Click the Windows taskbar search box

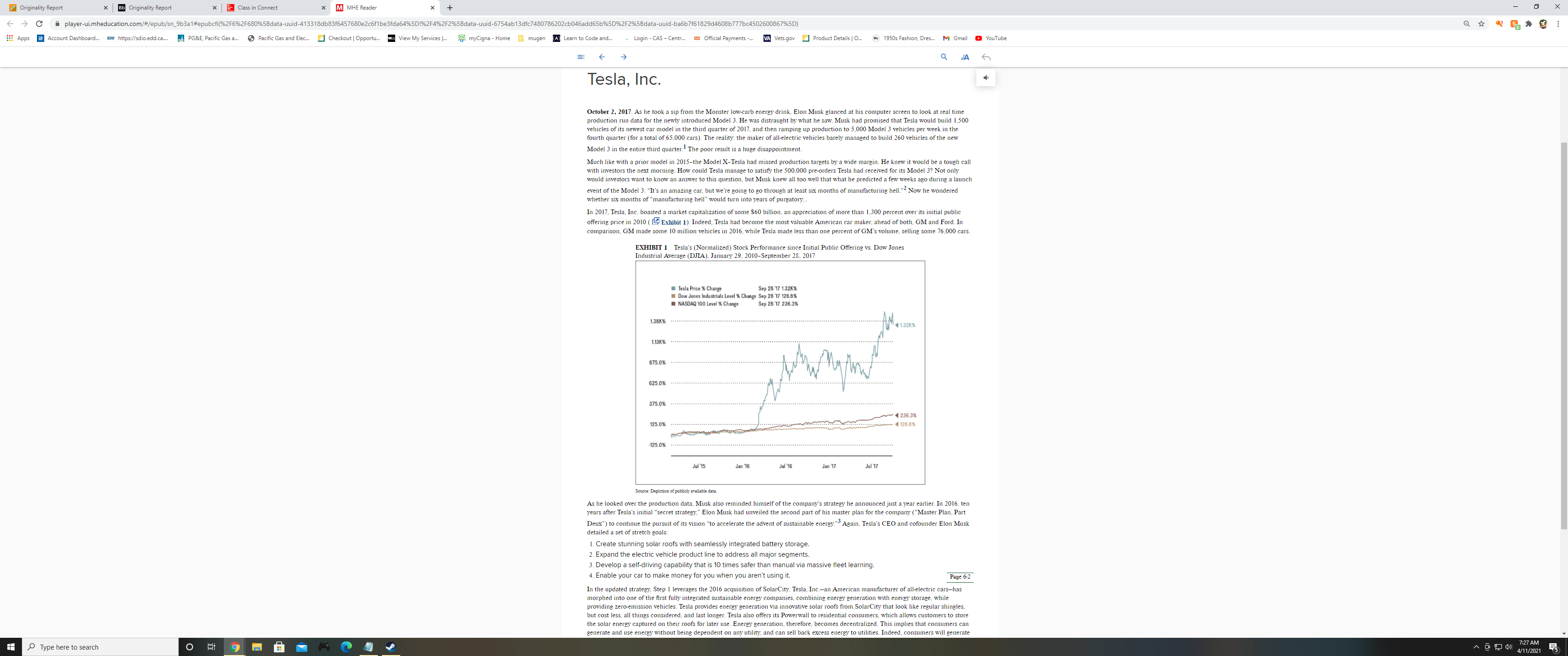click(100, 647)
